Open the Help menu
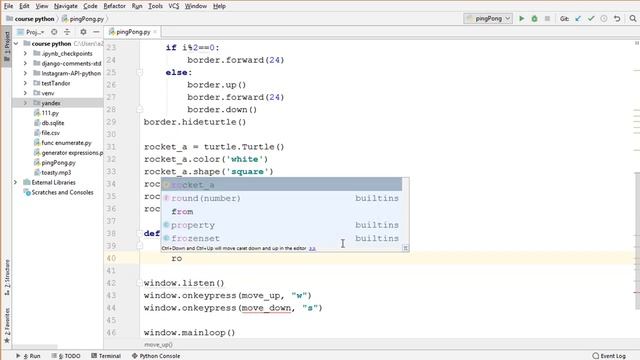This screenshot has width=640, height=360. click(219, 6)
